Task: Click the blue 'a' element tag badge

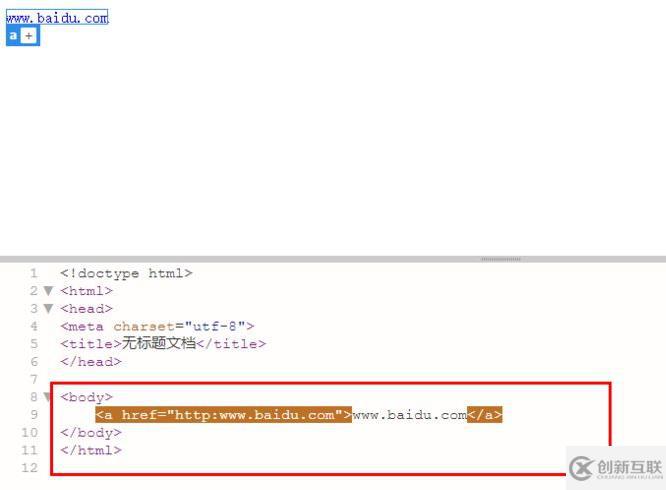Action: pos(13,36)
